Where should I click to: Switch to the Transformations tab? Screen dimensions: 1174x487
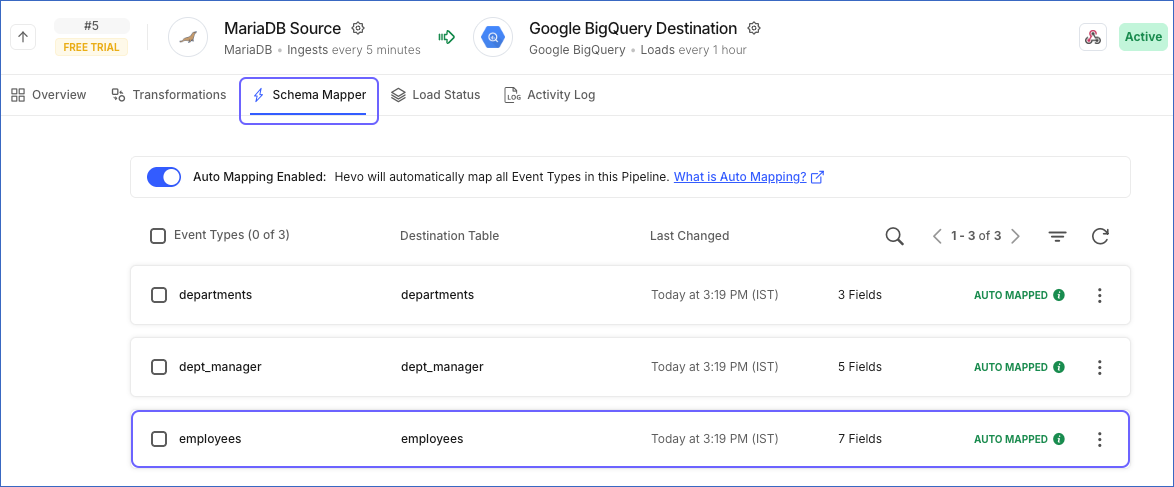click(x=168, y=95)
